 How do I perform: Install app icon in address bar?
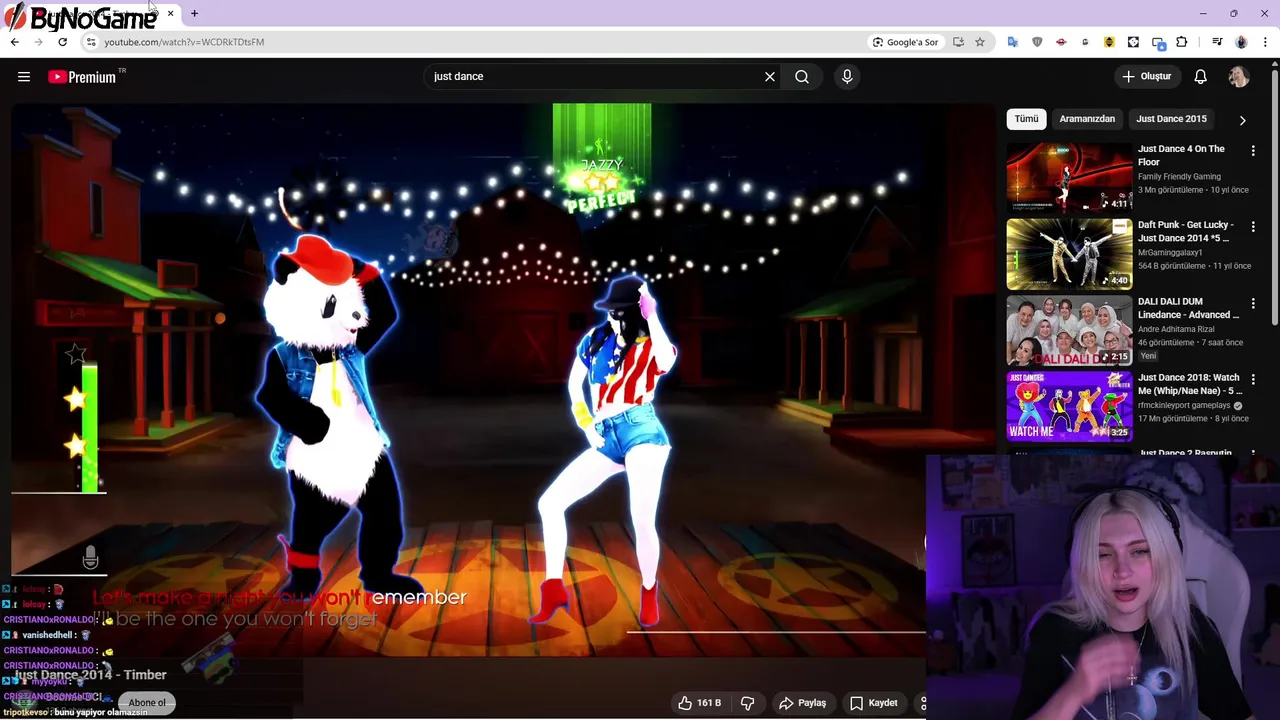pyautogui.click(x=958, y=42)
